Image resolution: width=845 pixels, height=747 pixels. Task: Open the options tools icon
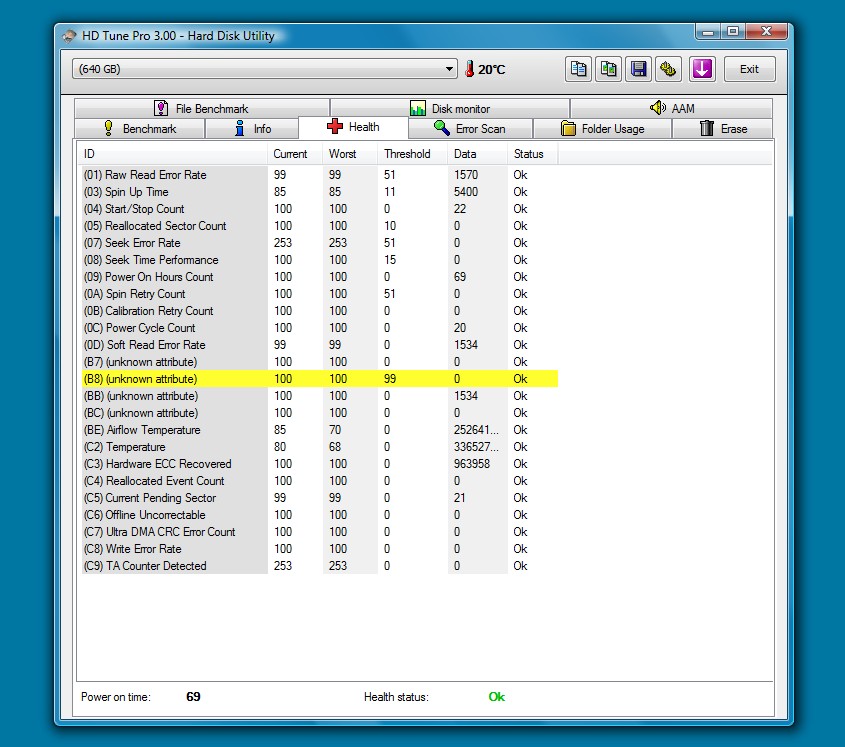[668, 69]
